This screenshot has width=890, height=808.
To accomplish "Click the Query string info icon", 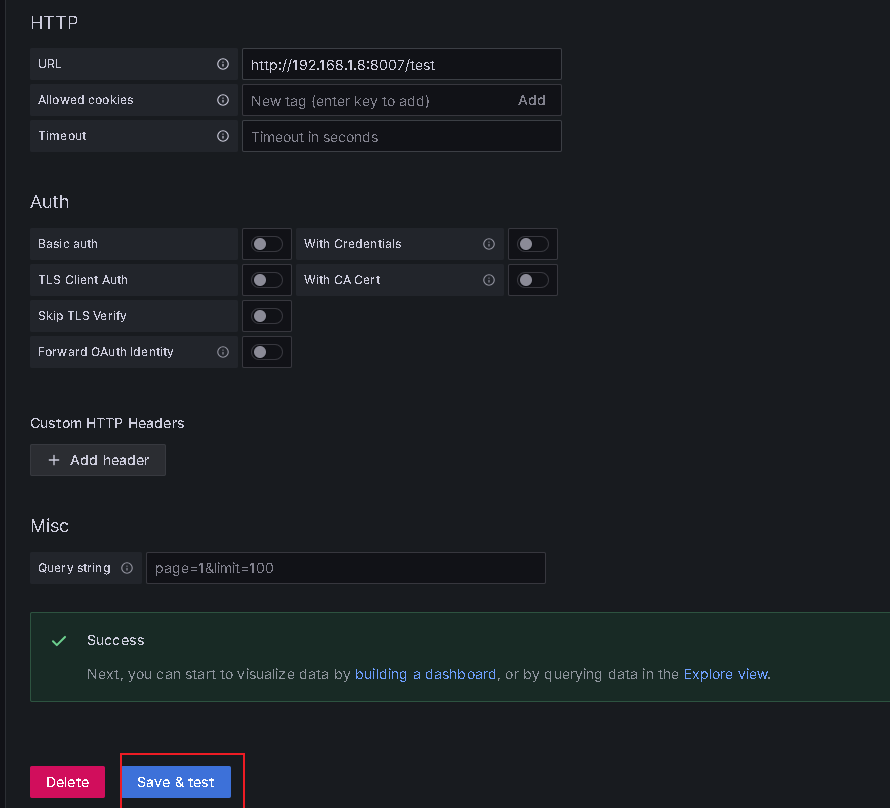I will (x=126, y=568).
